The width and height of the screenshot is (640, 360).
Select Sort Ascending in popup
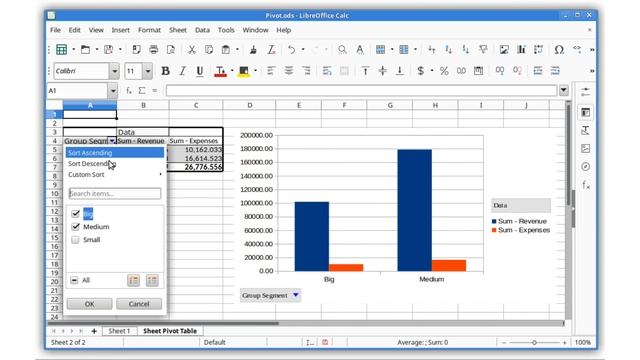(x=115, y=153)
